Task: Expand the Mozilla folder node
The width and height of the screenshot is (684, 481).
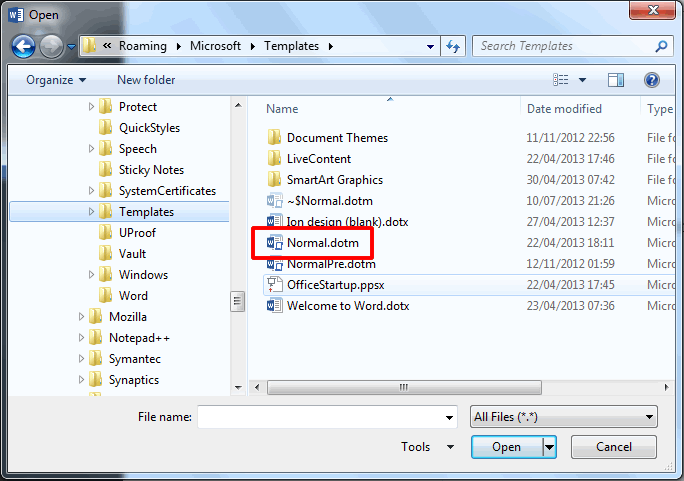Action: (81, 317)
